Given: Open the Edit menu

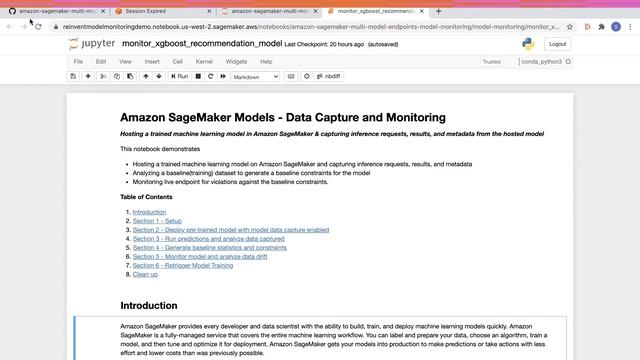Looking at the screenshot, I should (101, 62).
